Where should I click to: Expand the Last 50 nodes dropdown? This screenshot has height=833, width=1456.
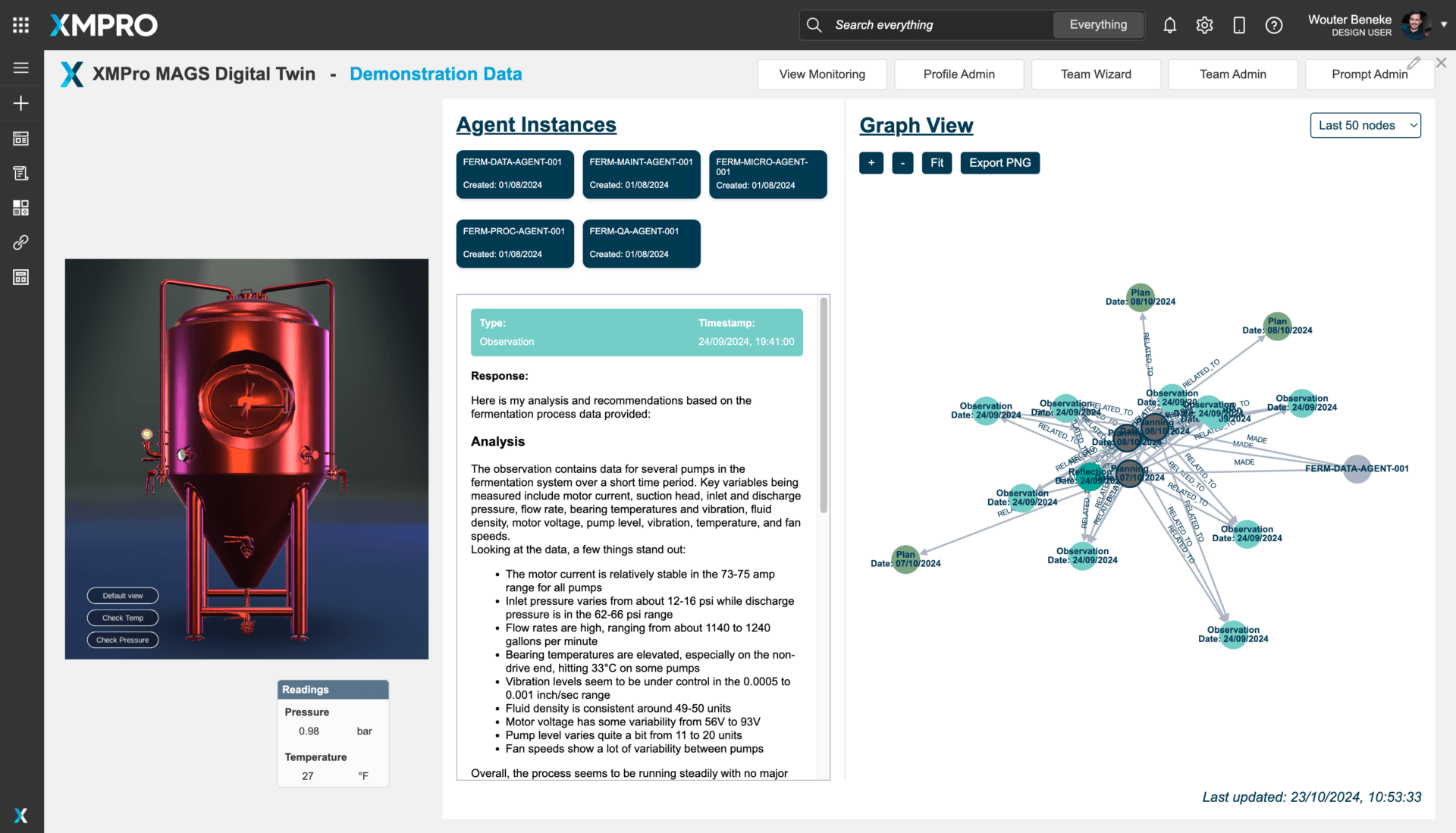[1365, 126]
